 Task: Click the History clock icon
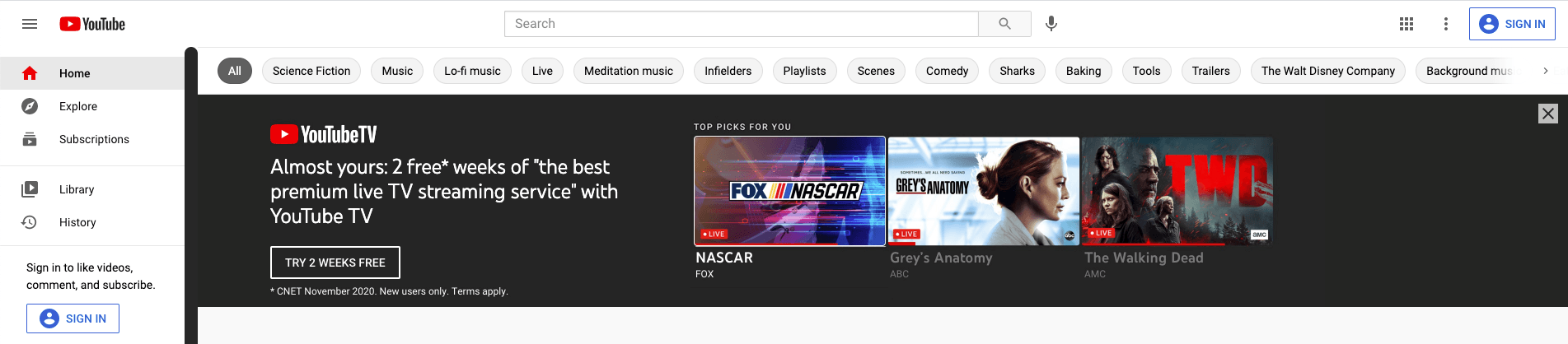(x=30, y=222)
